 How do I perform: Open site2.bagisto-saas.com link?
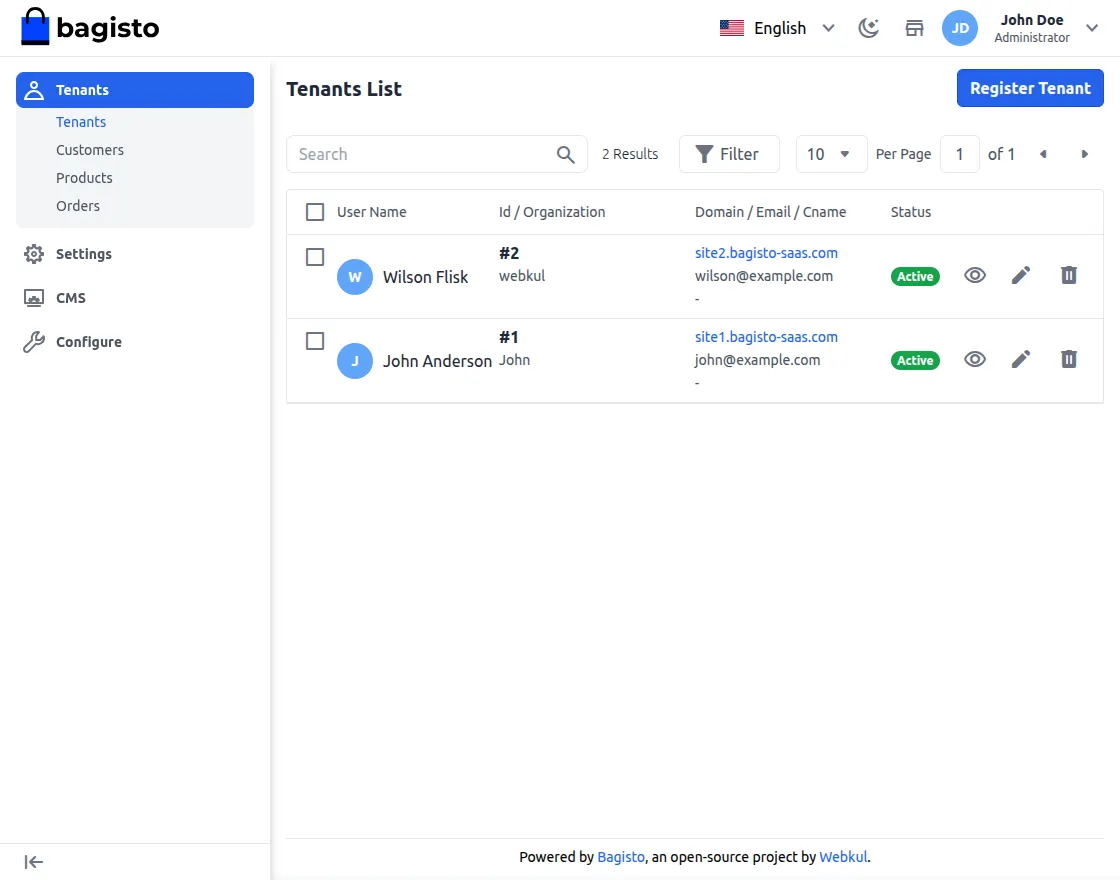click(766, 253)
